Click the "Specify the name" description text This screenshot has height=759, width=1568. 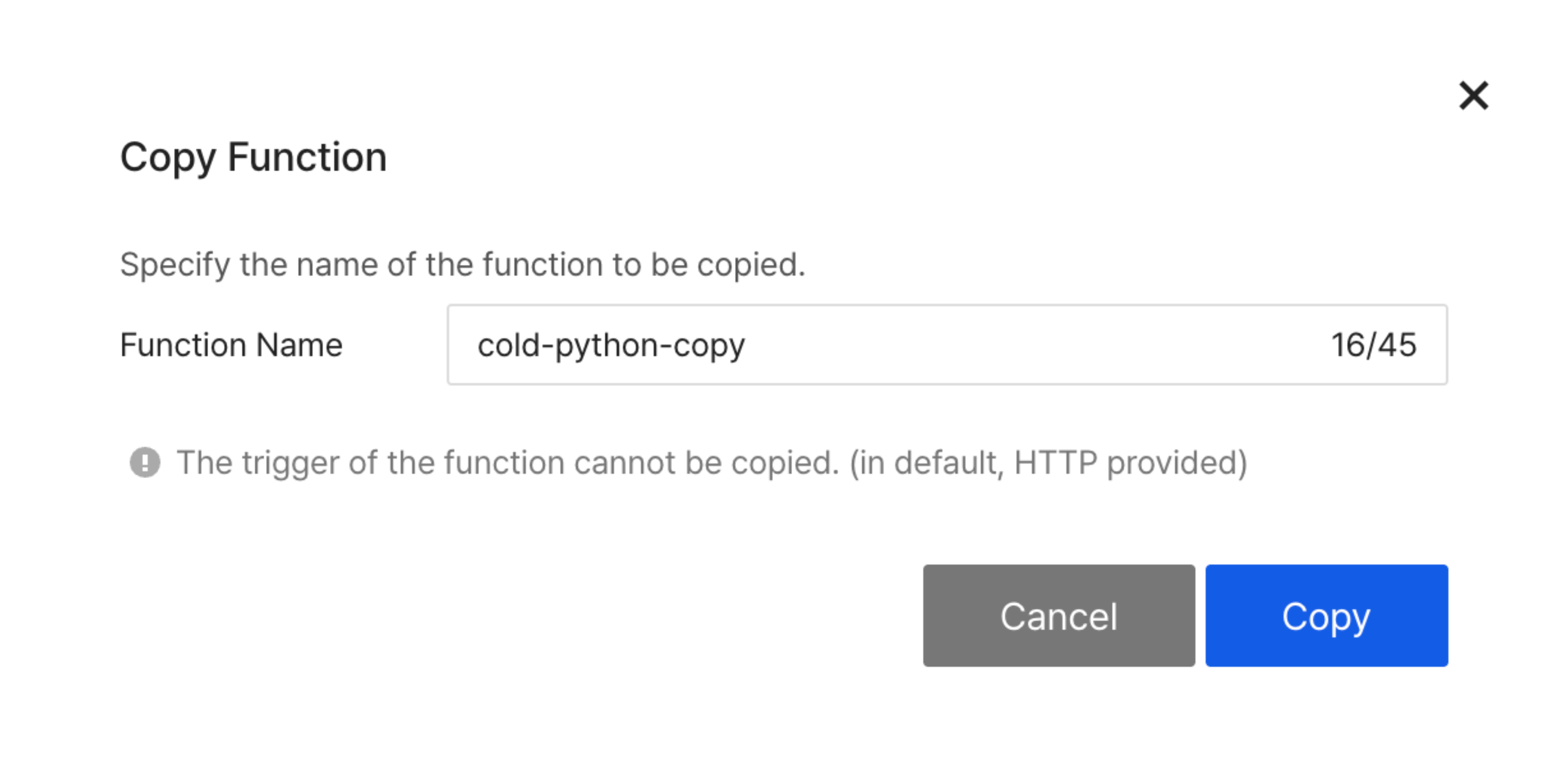462,265
